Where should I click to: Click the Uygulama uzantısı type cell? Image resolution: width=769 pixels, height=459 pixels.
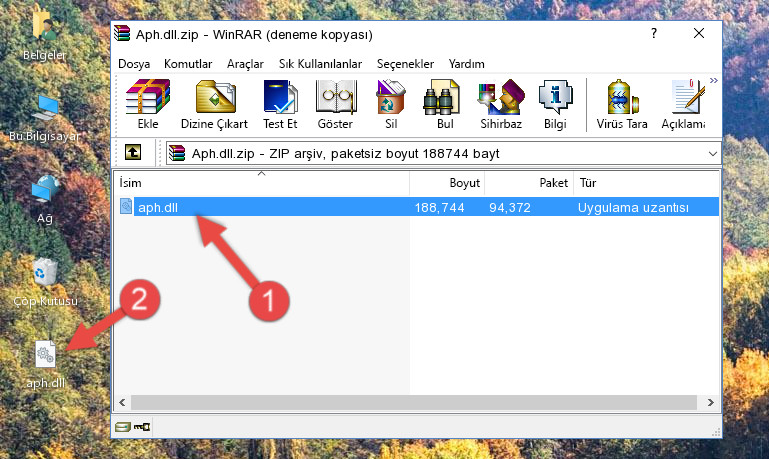[x=633, y=207]
